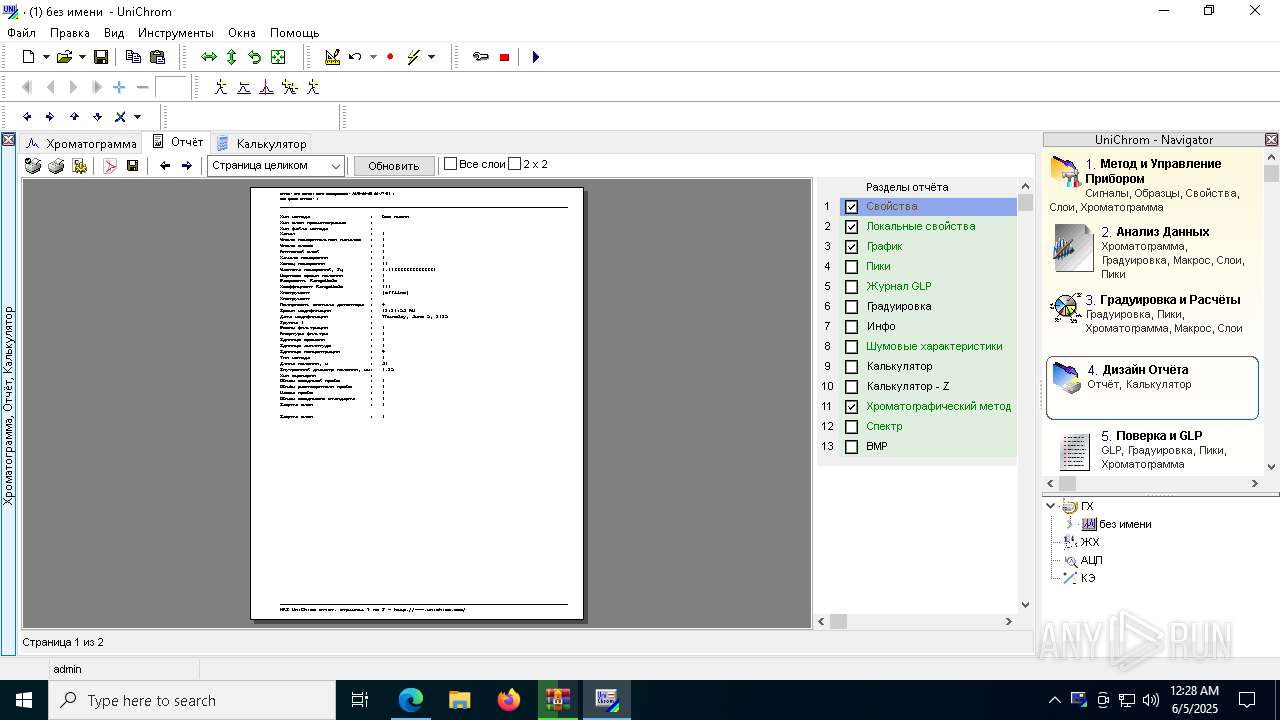Image resolution: width=1280 pixels, height=720 pixels.
Task: Open Microsoft Edge from the taskbar
Action: tap(411, 700)
